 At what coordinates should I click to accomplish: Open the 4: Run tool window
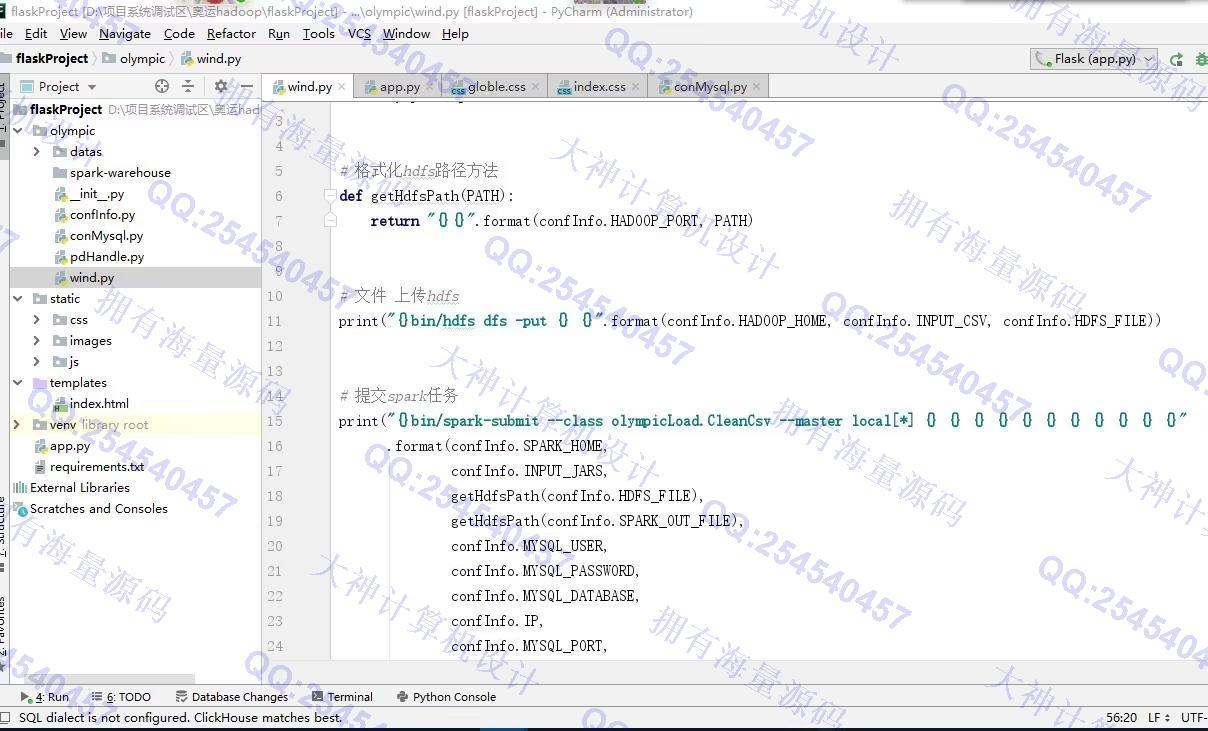45,697
